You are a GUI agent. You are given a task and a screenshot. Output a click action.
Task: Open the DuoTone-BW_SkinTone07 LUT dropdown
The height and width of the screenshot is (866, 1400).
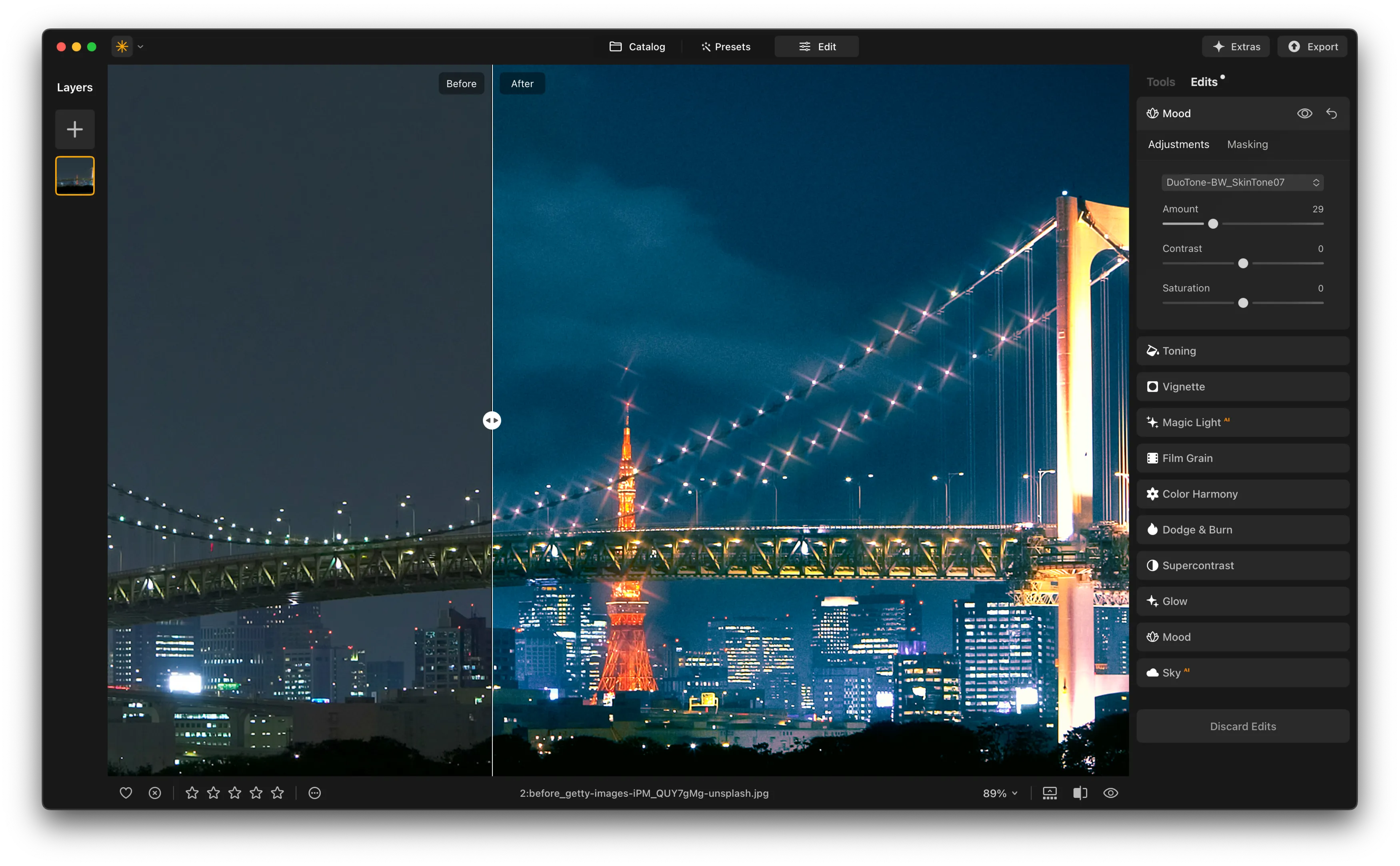point(1242,182)
